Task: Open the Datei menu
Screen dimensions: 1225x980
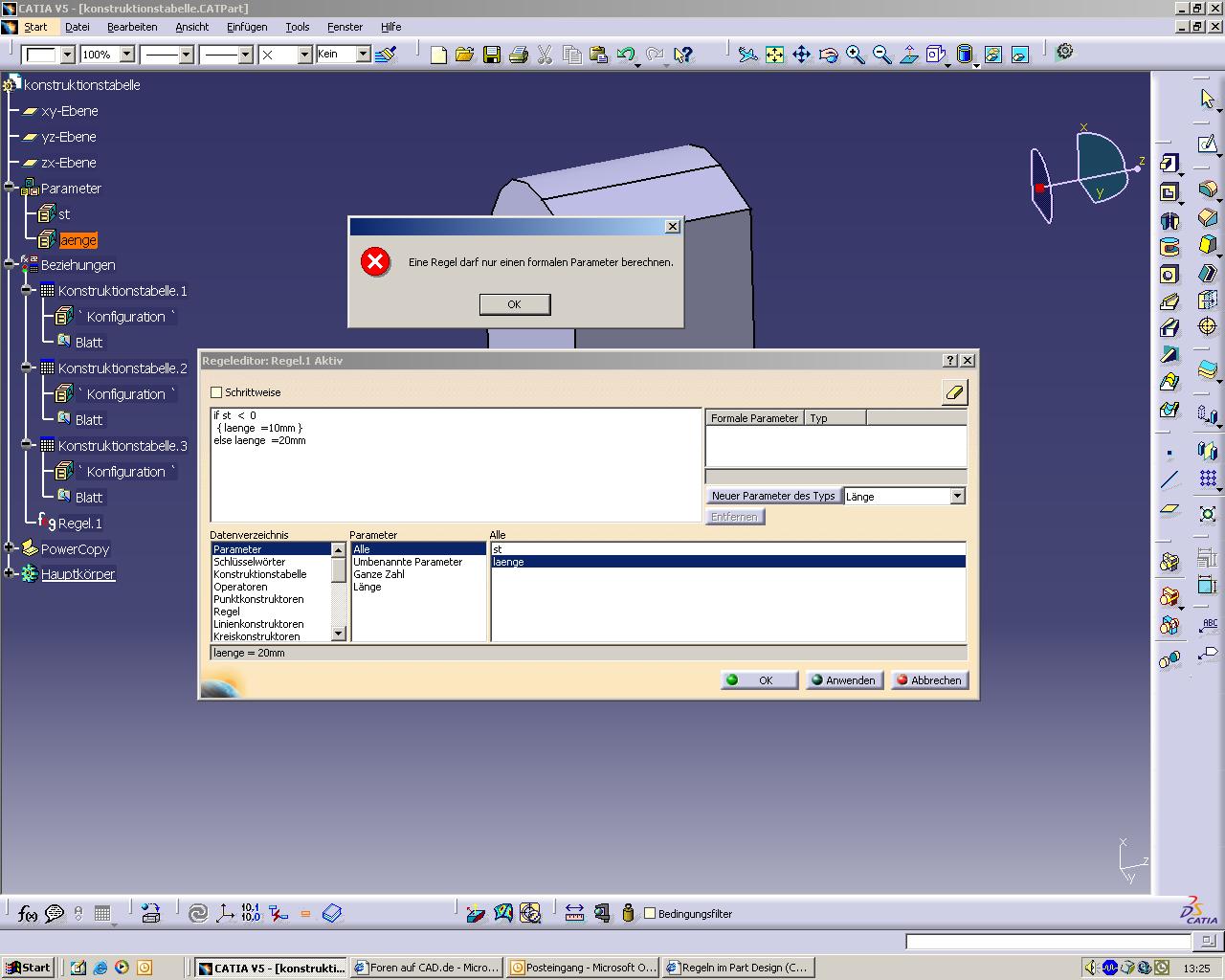Action: (77, 27)
